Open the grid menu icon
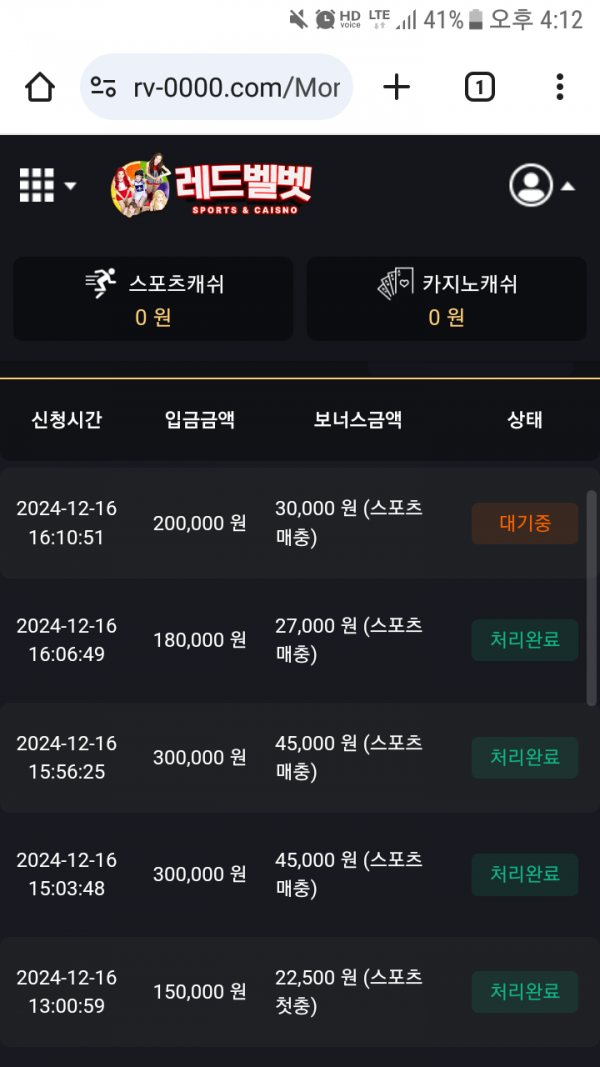The image size is (600, 1067). point(37,185)
